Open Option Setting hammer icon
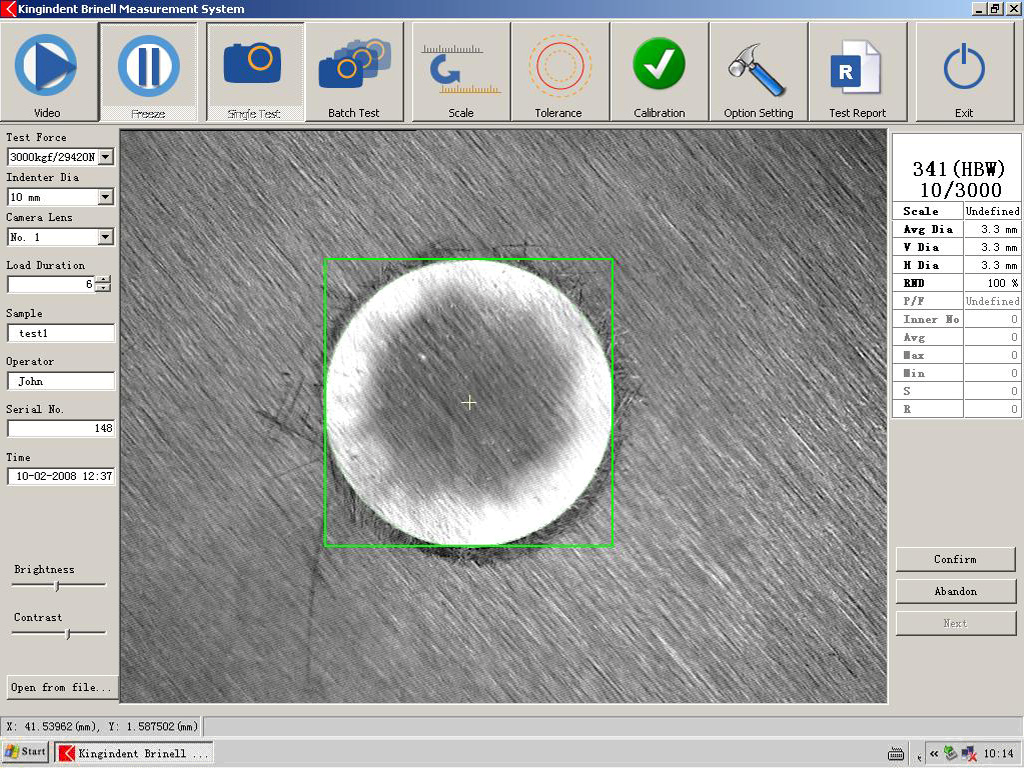This screenshot has width=1024, height=772. coord(758,70)
